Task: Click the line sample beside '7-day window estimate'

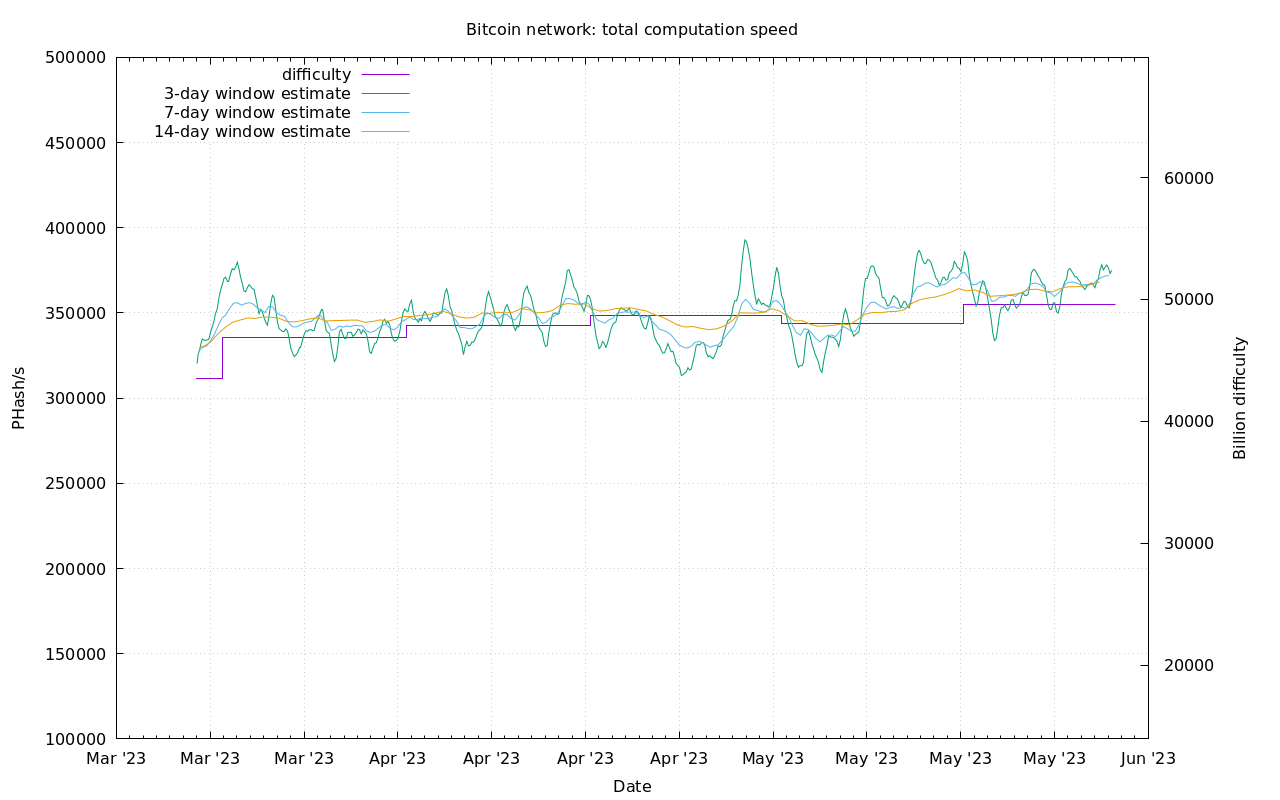Action: pyautogui.click(x=385, y=113)
